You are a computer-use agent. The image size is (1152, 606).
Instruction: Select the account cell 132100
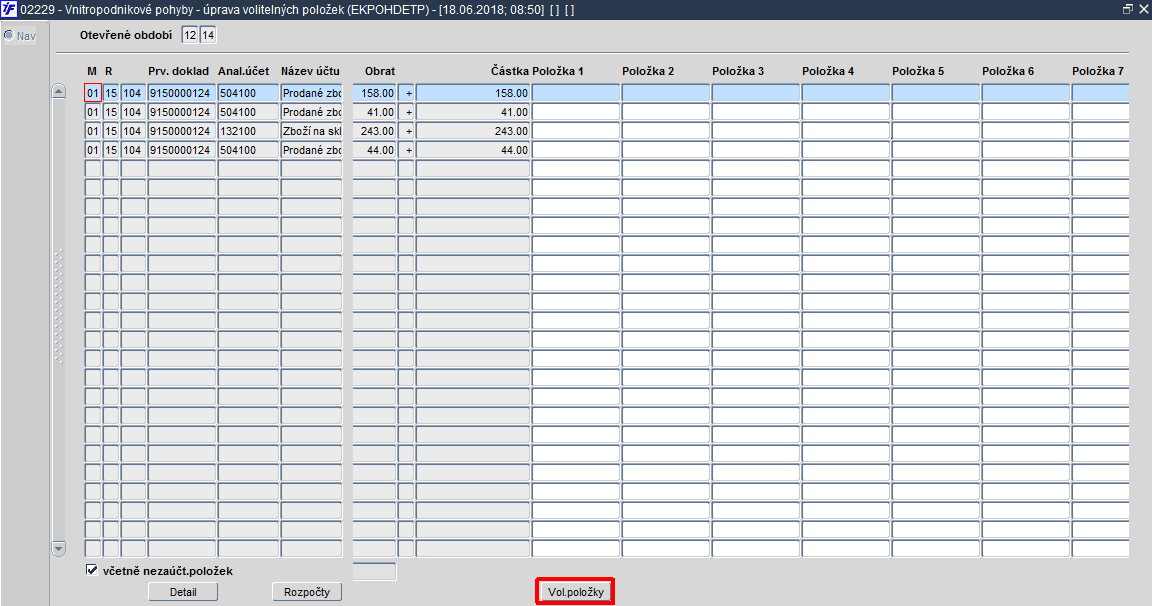(248, 131)
